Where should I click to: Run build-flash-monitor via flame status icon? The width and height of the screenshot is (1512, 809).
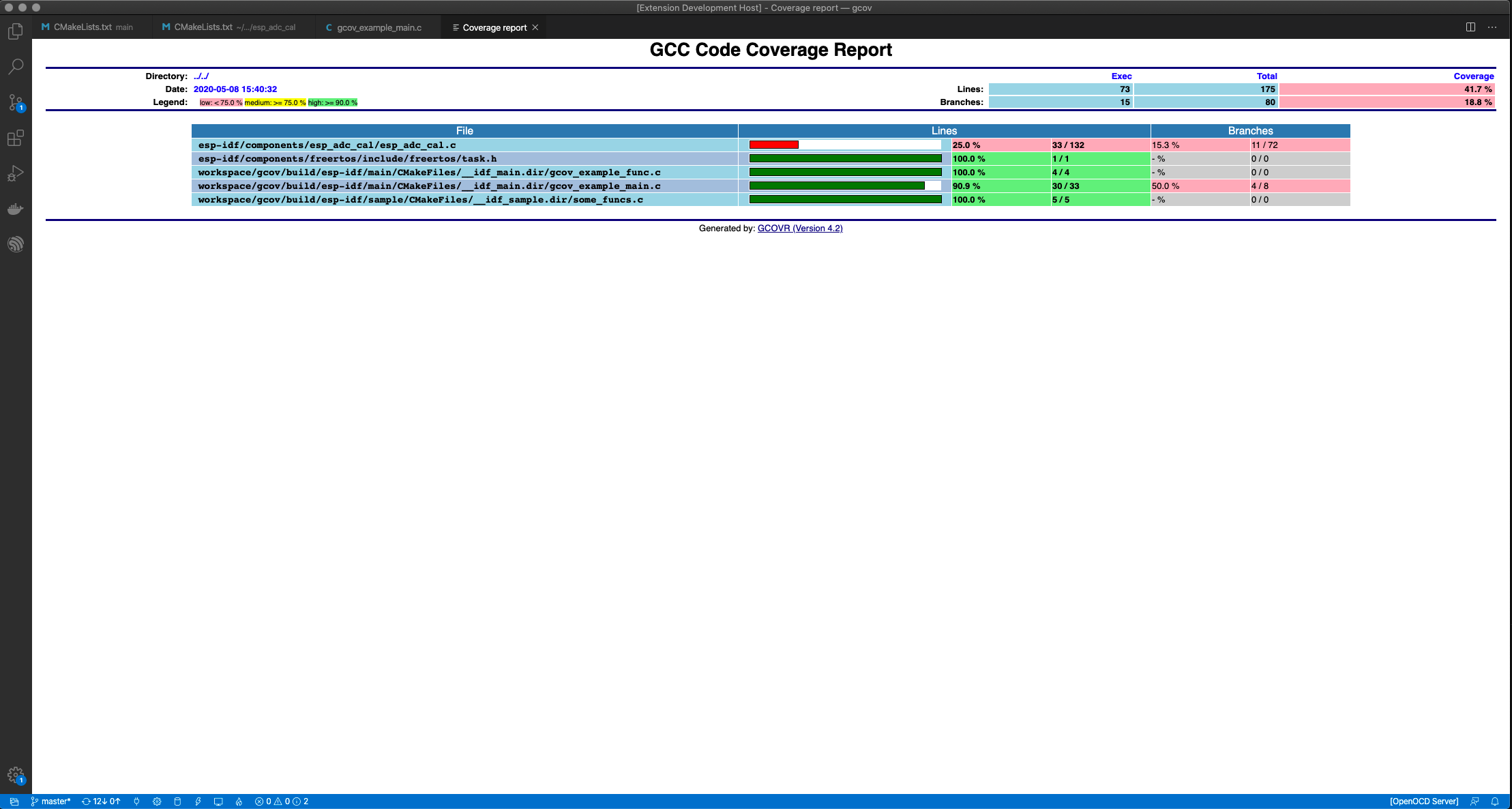click(x=238, y=801)
